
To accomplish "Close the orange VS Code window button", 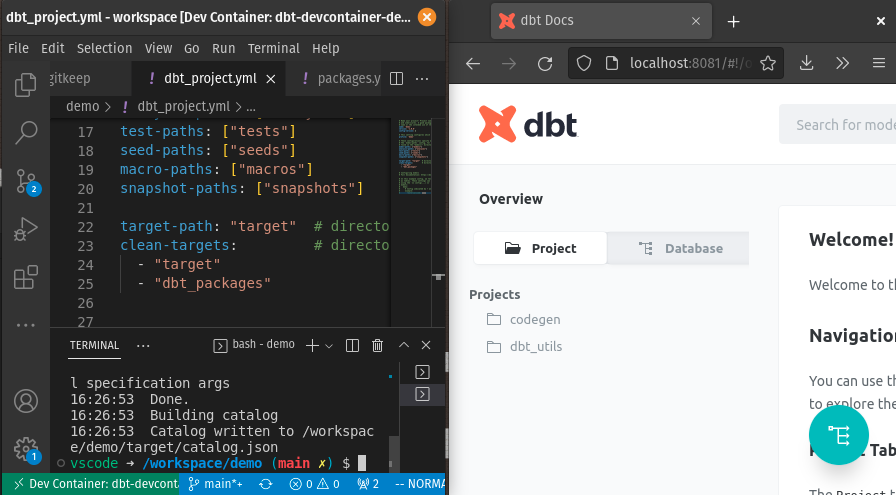I will click(x=426, y=17).
